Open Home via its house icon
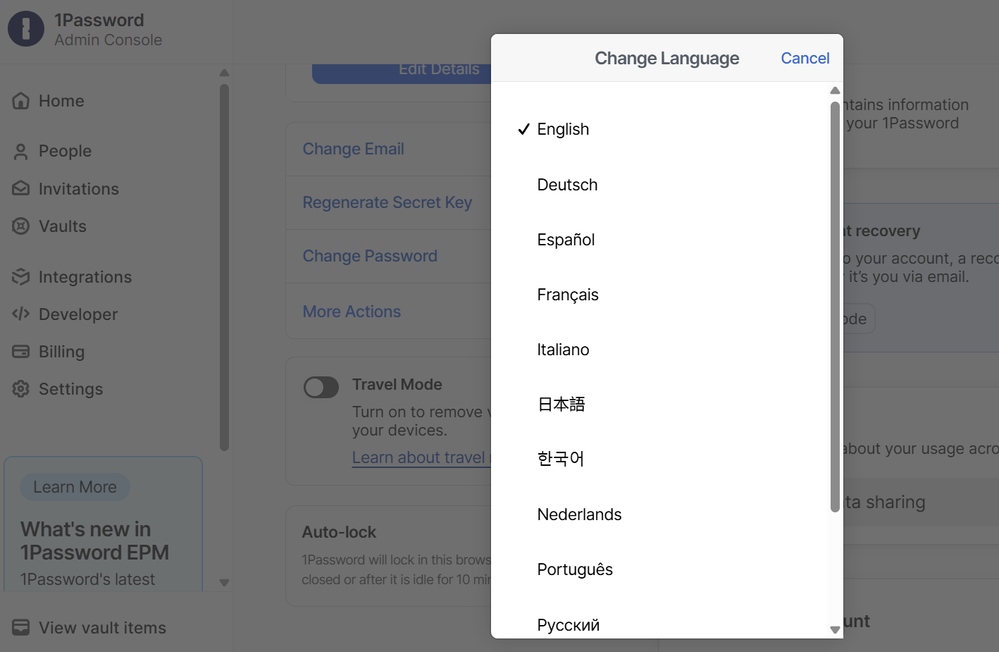 (x=20, y=101)
